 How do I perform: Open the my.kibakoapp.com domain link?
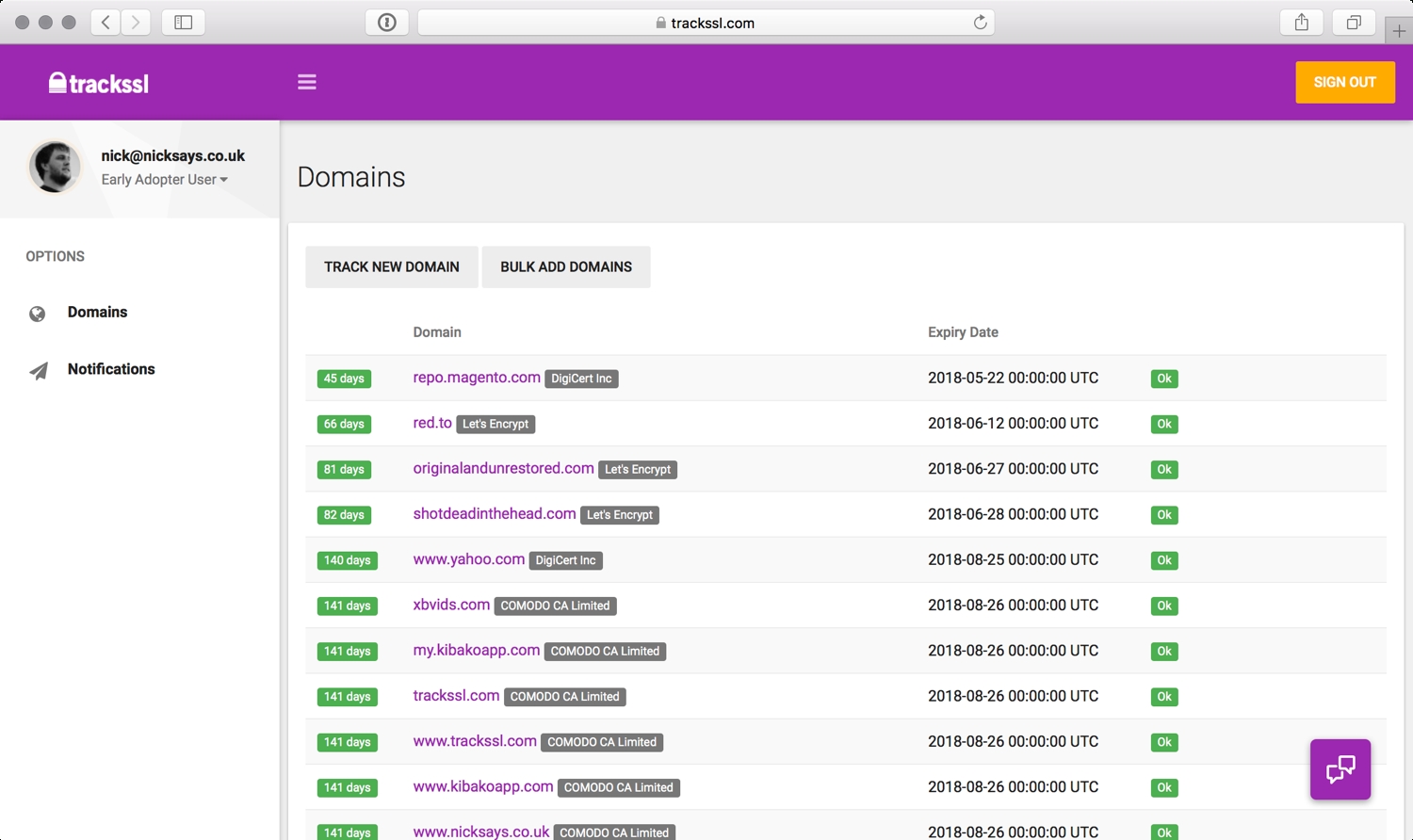point(477,650)
